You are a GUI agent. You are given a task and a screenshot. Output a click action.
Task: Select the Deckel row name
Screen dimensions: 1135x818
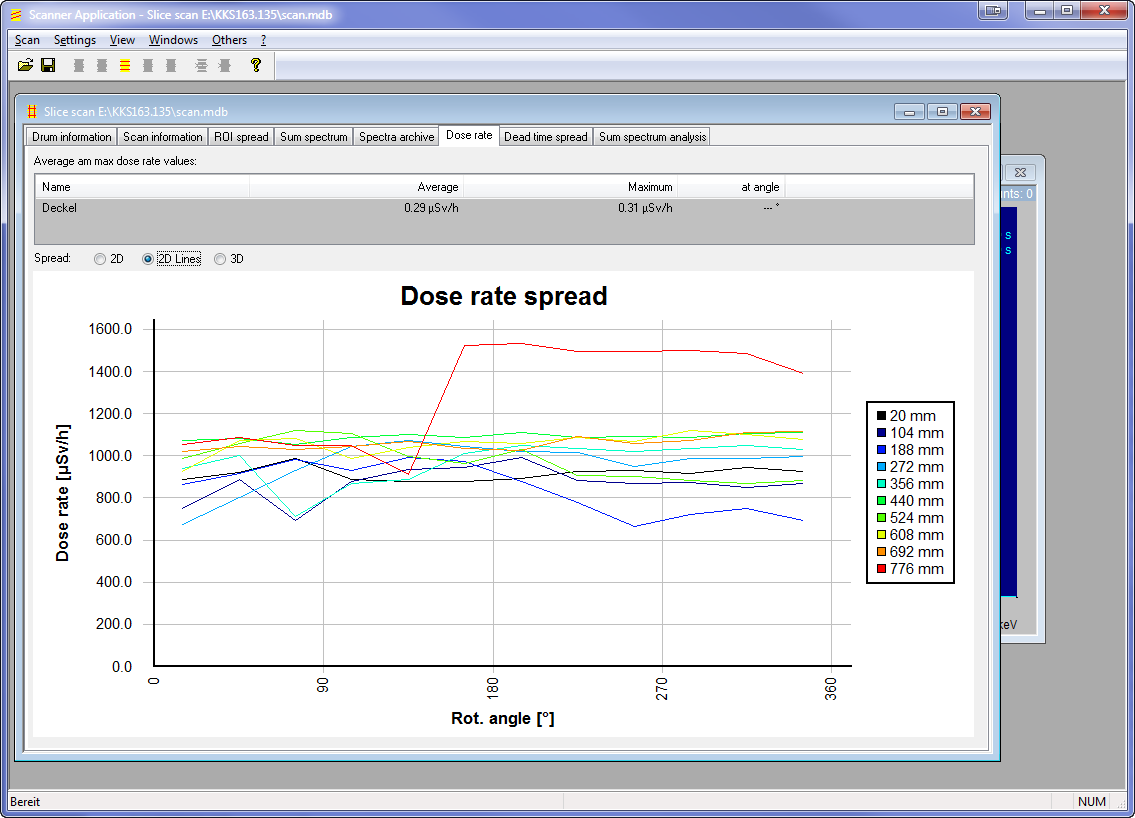tap(59, 208)
